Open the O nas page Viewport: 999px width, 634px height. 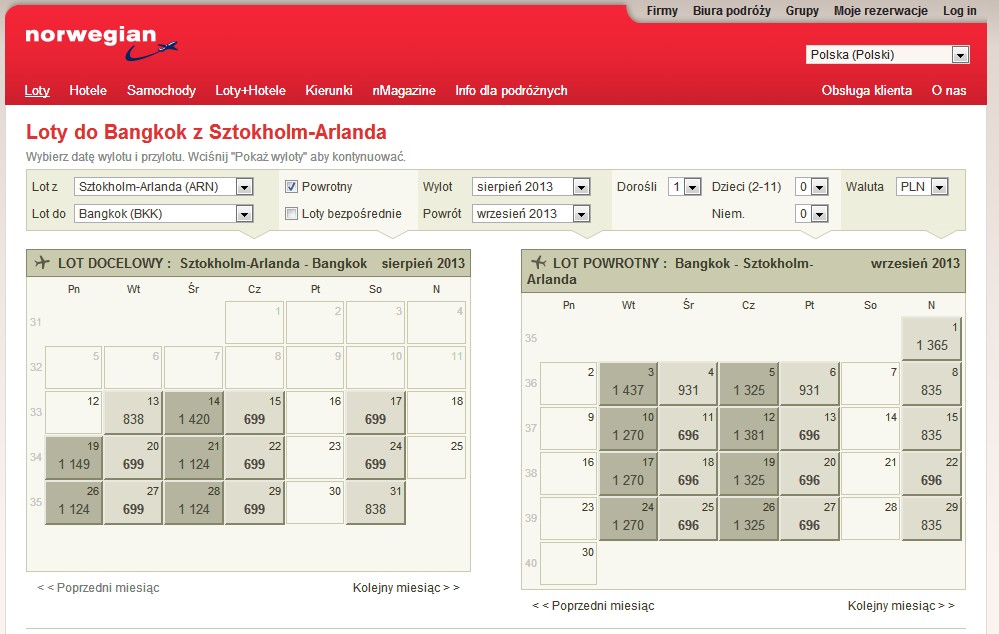[x=949, y=90]
